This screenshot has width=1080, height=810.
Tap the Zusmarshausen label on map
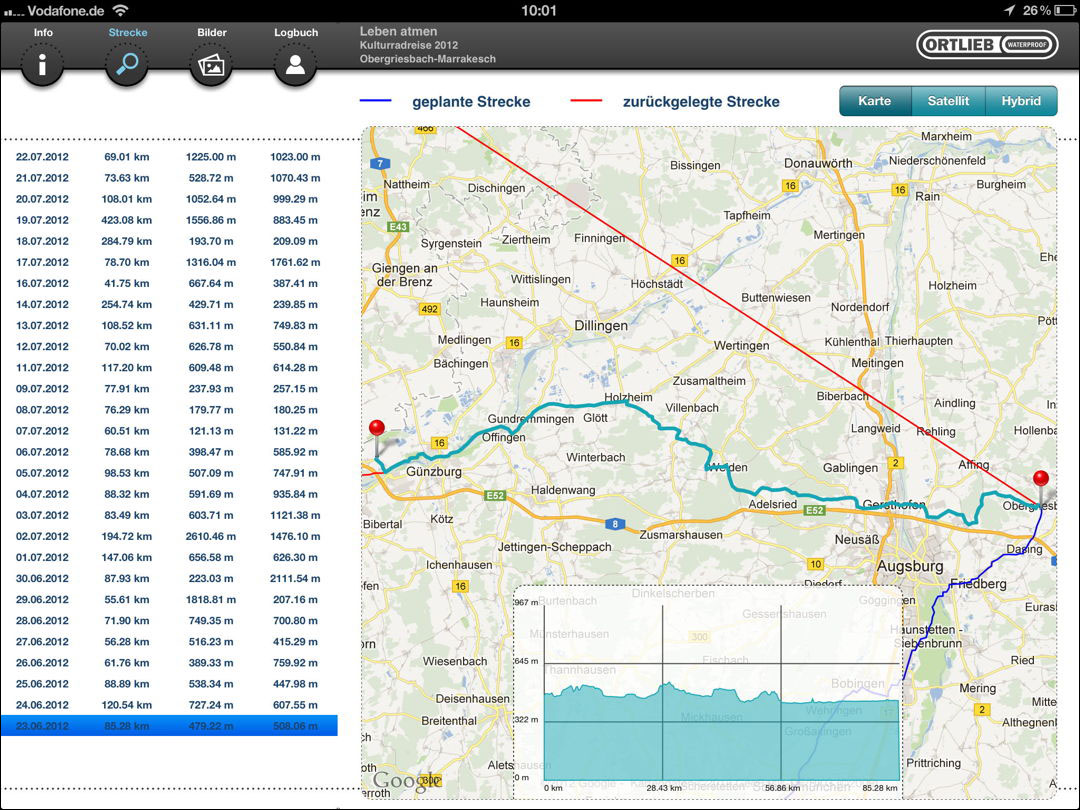(681, 534)
